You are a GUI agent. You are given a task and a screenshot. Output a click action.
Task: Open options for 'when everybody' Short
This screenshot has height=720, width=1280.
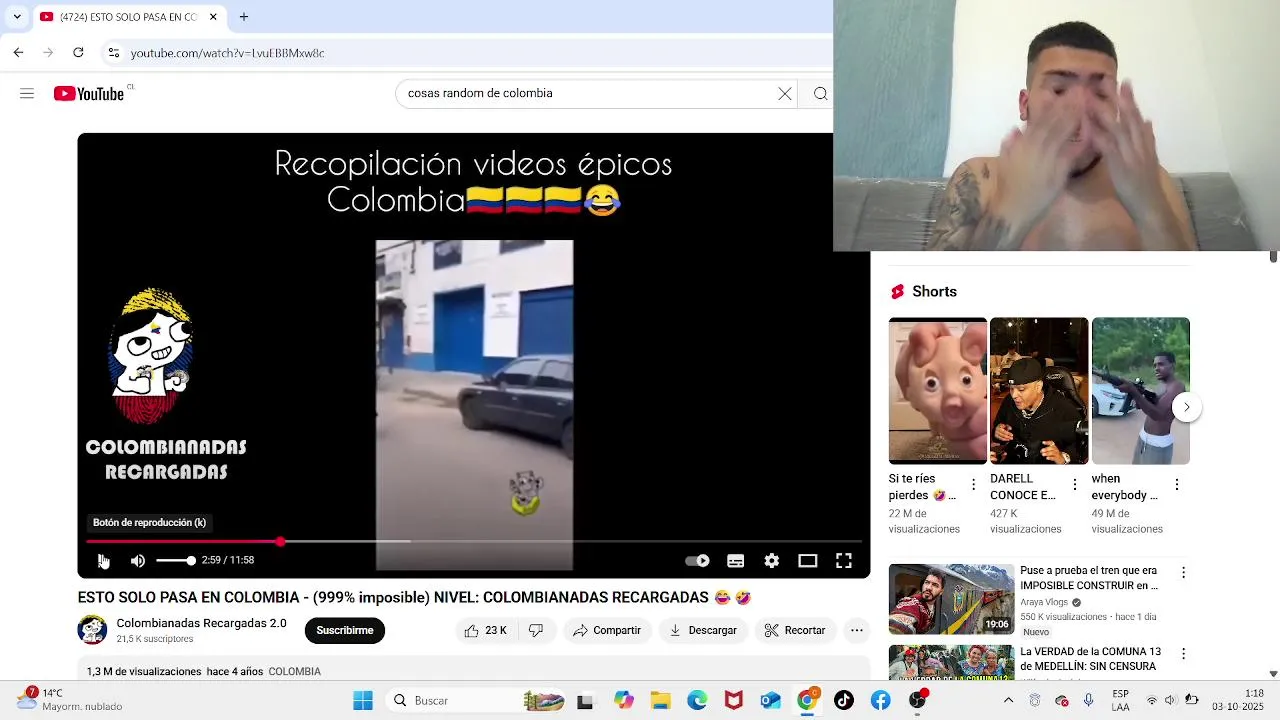pyautogui.click(x=1176, y=484)
